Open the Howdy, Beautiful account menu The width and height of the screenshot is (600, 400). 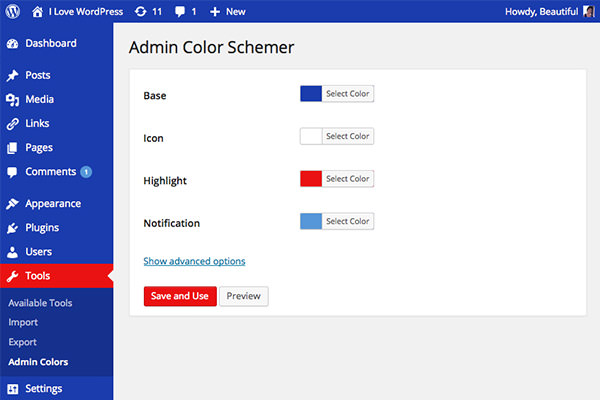pyautogui.click(x=541, y=12)
